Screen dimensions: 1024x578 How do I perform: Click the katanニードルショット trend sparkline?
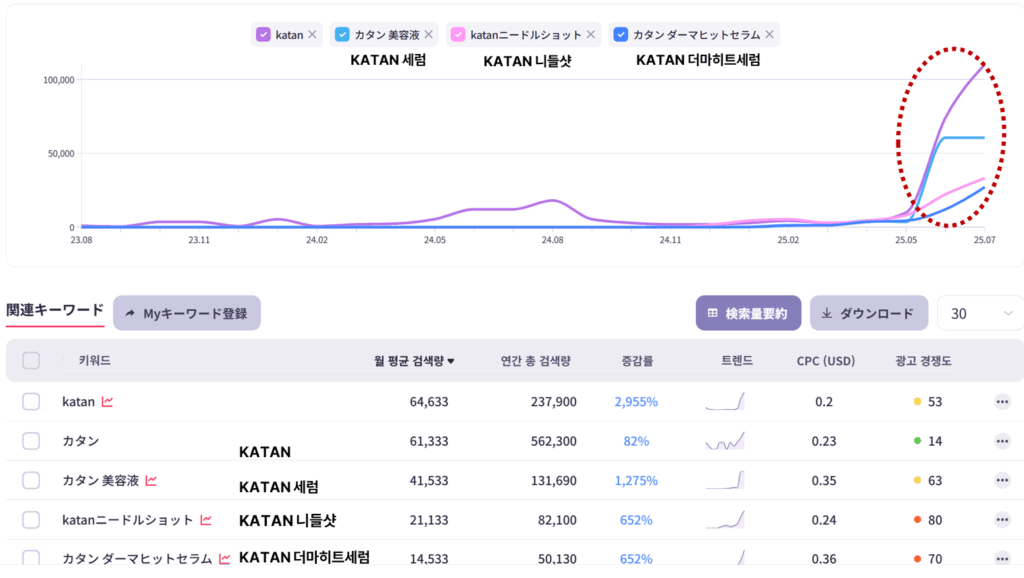coord(725,519)
